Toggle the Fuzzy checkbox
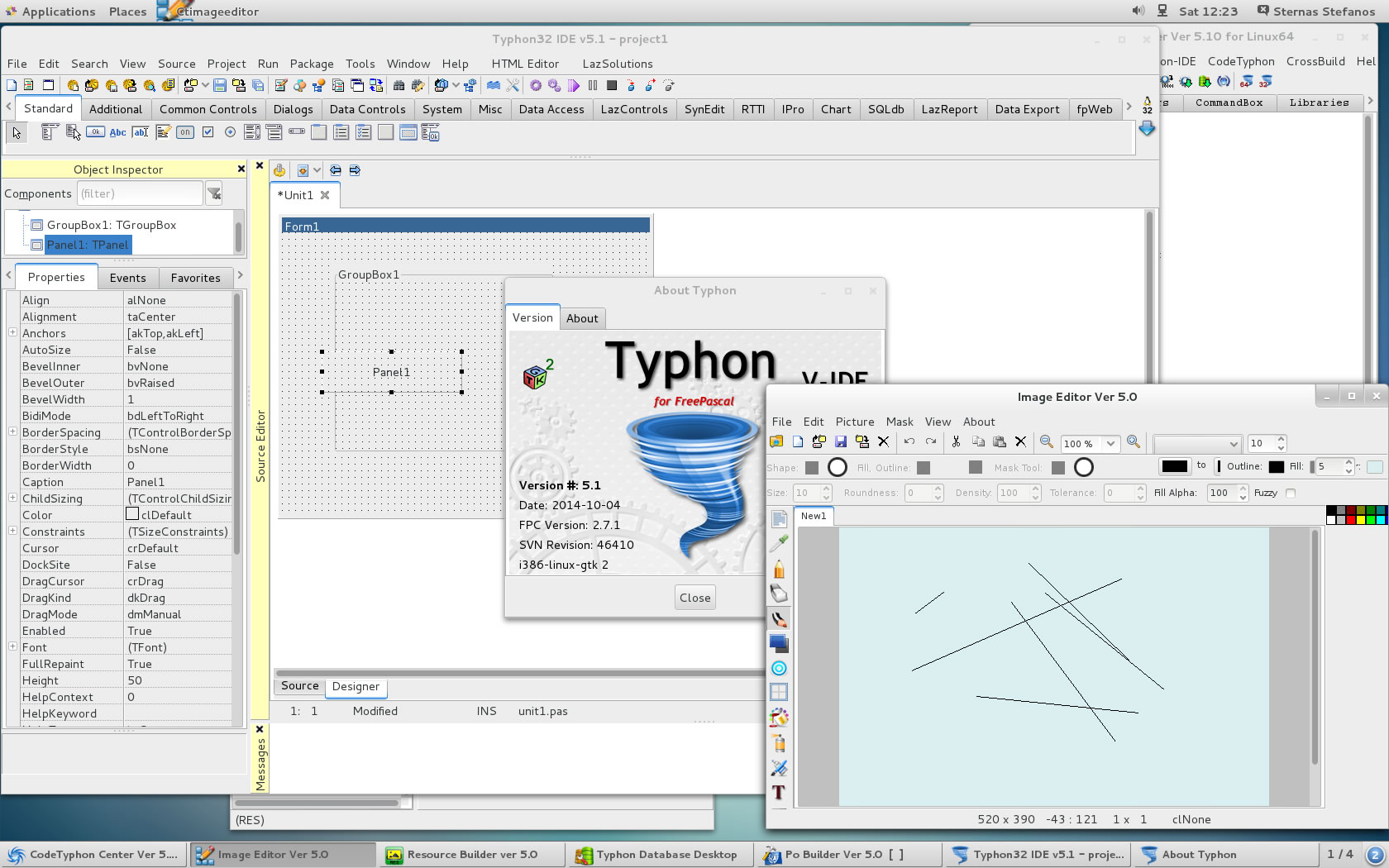 pos(1291,494)
